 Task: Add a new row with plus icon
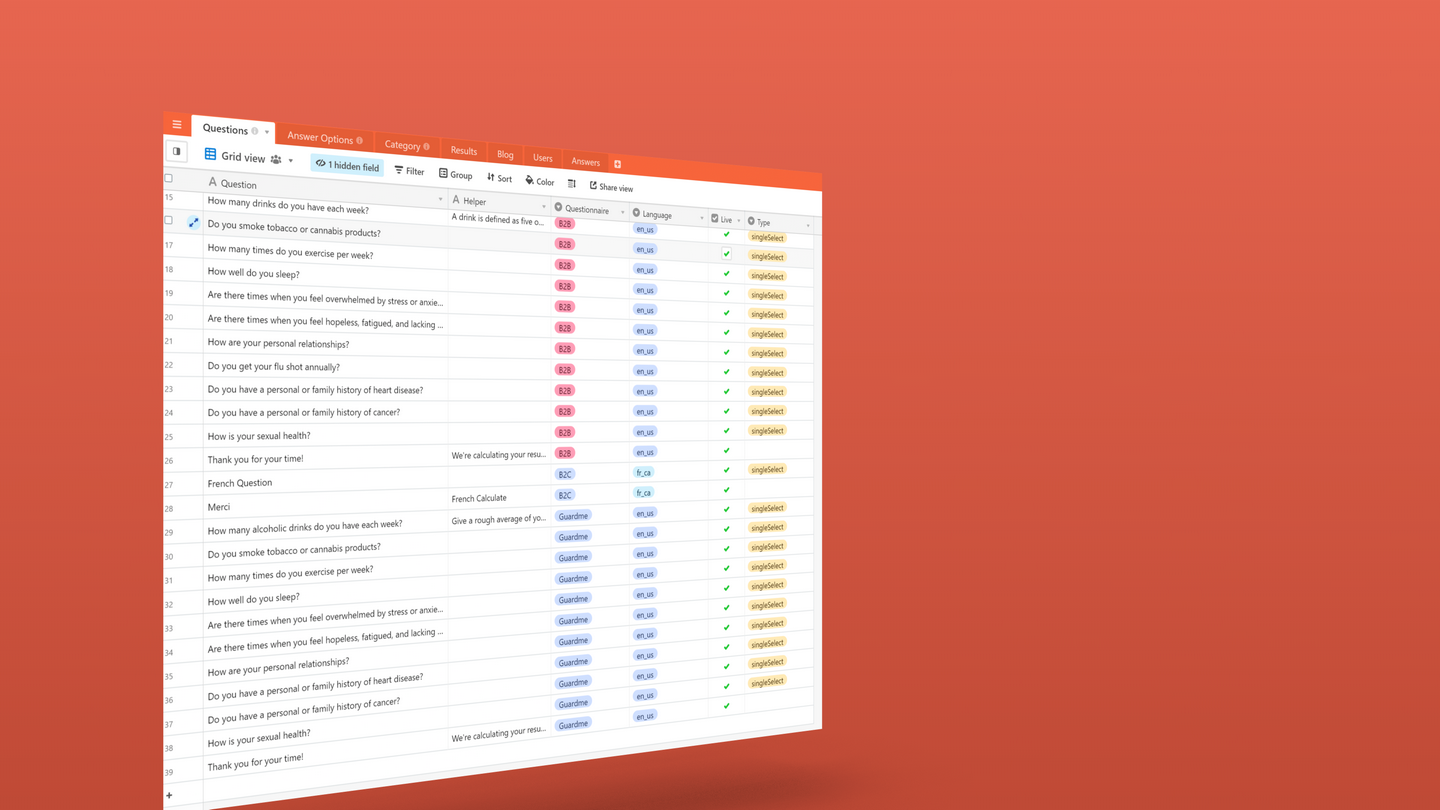point(169,795)
